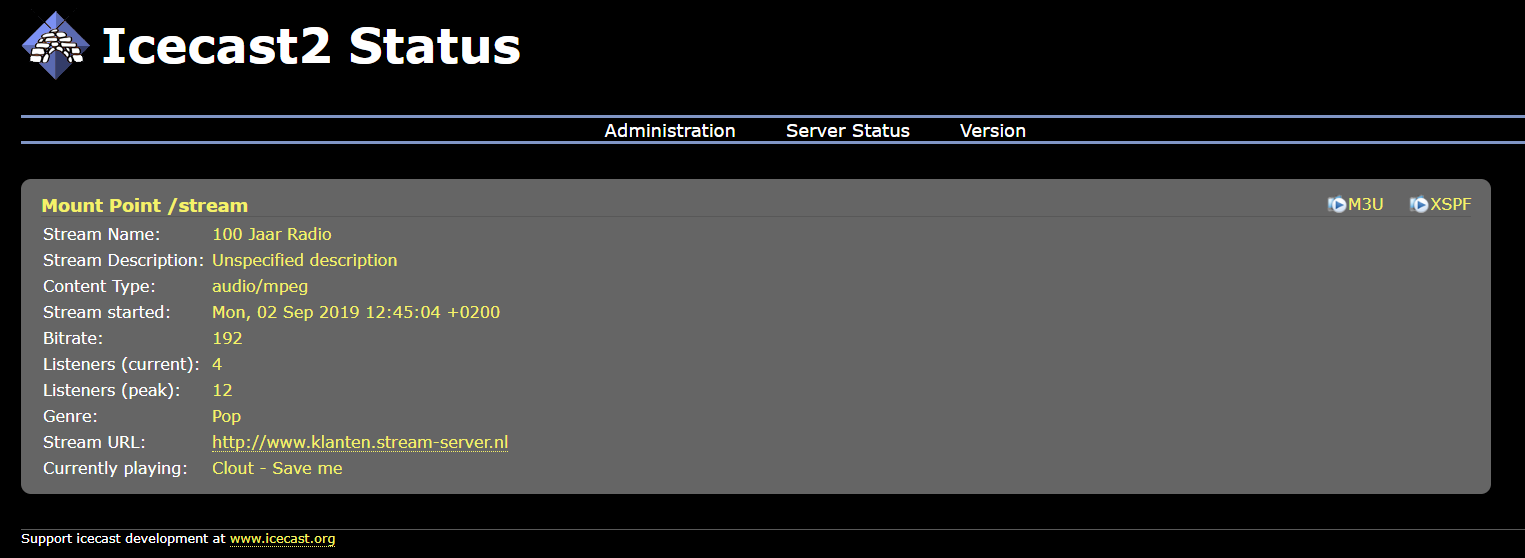Image resolution: width=1525 pixels, height=558 pixels.
Task: Click the stream started date value
Action: coord(356,312)
